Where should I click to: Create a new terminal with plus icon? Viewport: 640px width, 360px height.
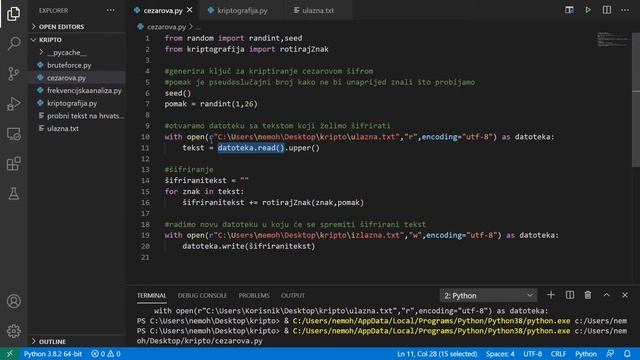(x=551, y=295)
